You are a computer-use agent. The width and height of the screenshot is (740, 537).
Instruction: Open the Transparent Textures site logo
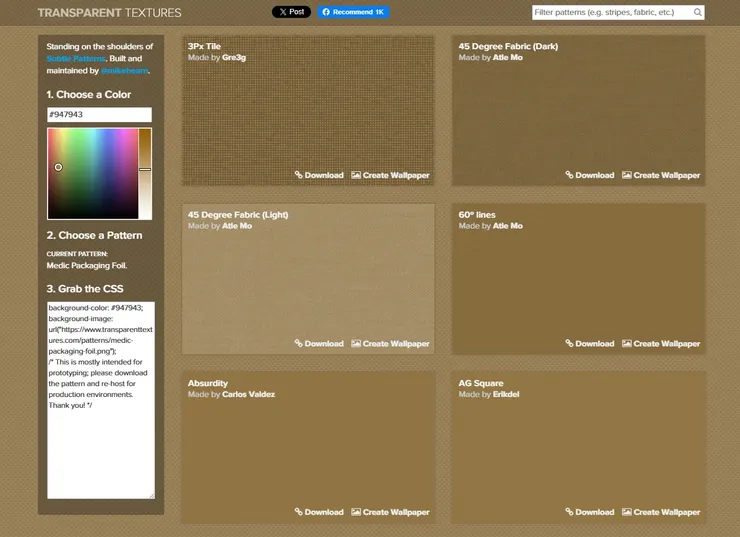coord(109,13)
